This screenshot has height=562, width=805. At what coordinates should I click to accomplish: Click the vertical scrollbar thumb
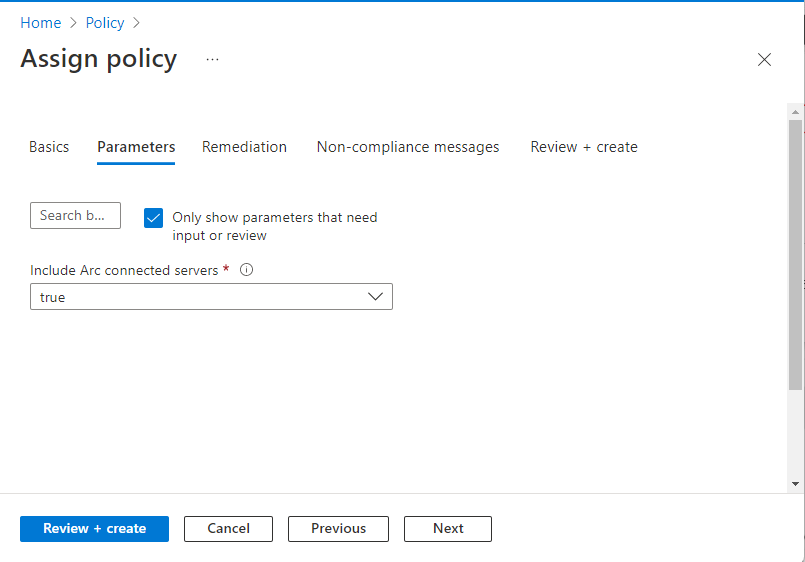(795, 255)
